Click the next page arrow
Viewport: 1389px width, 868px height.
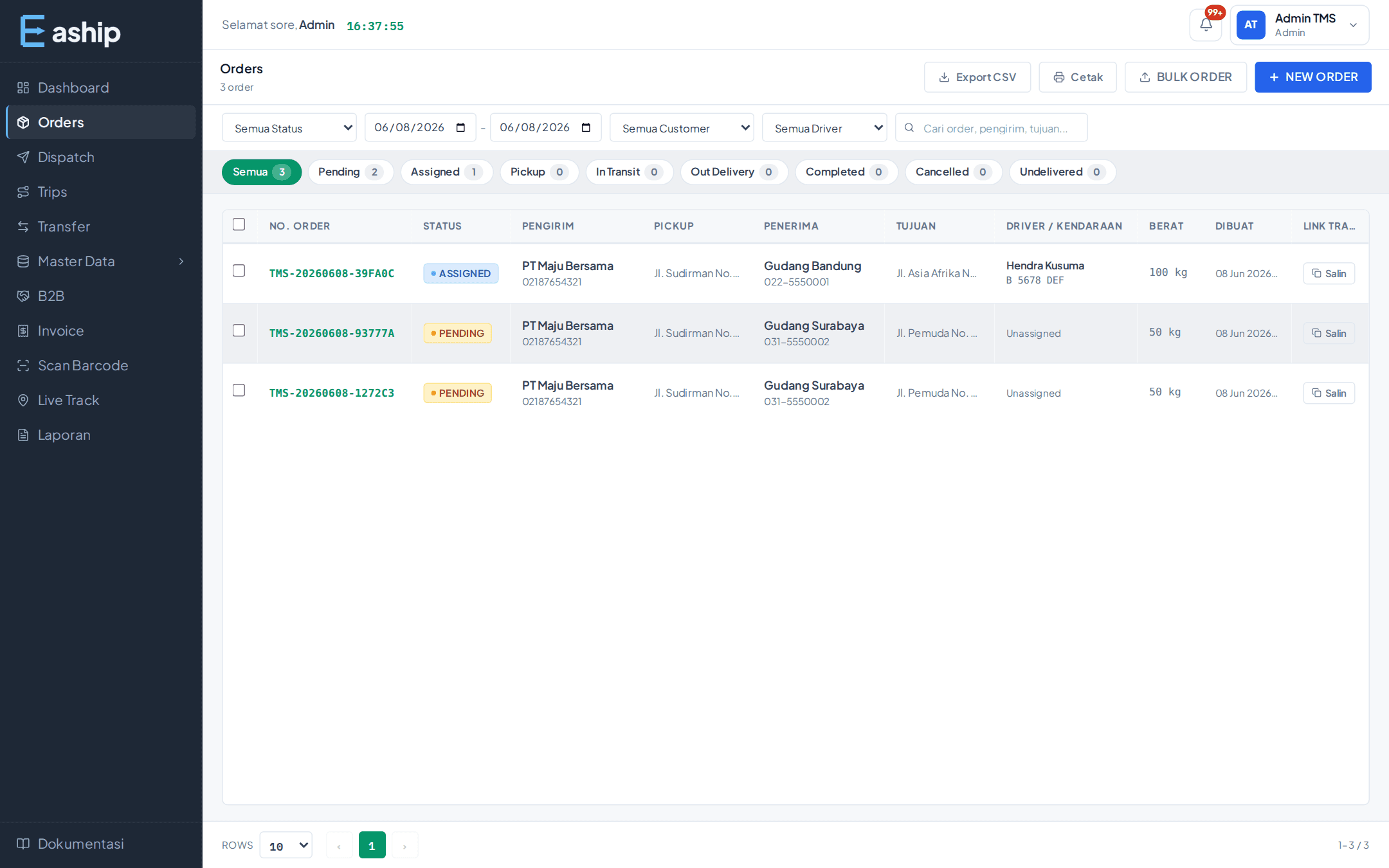404,845
